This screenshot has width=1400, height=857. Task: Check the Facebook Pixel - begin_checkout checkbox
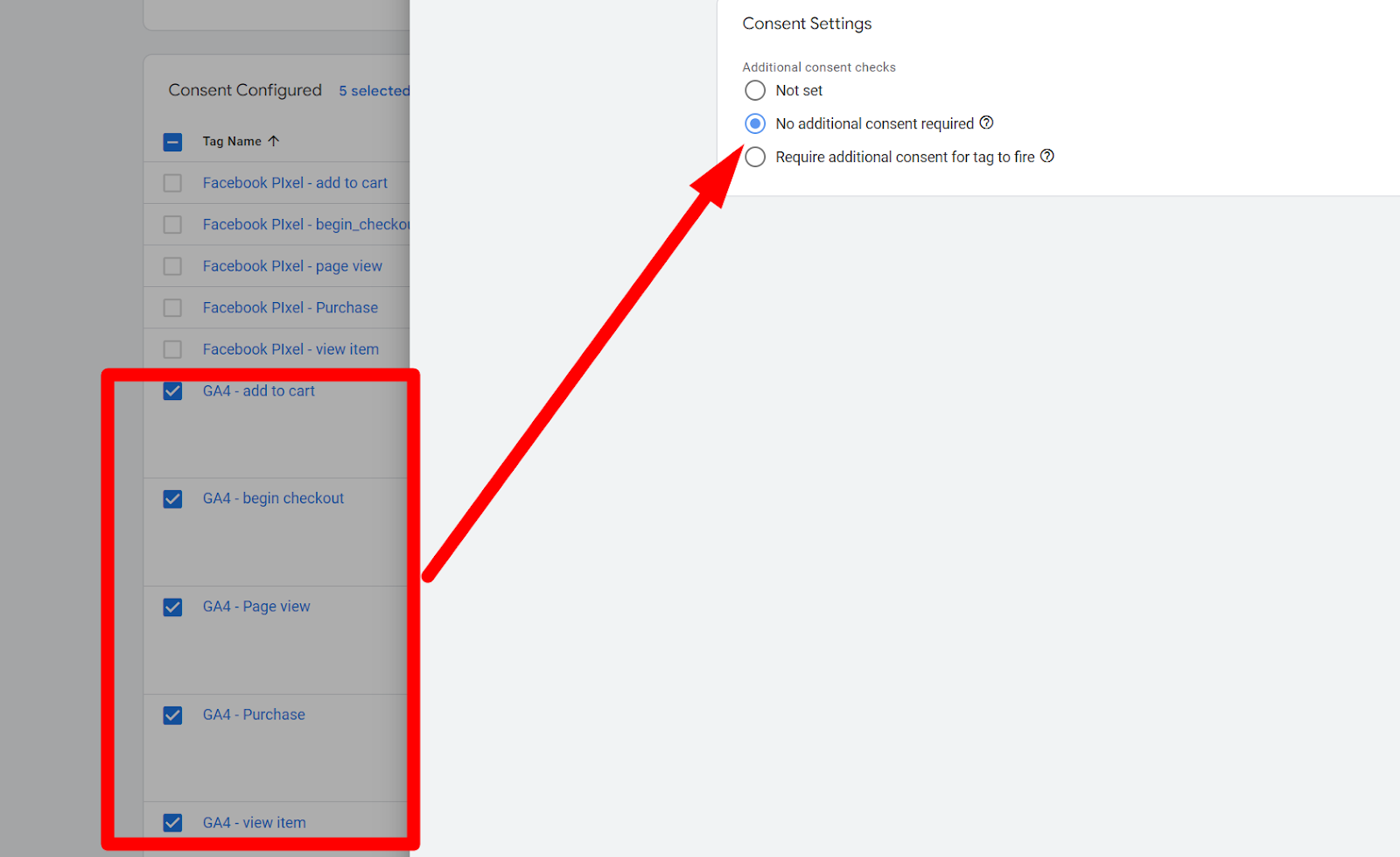coord(173,225)
